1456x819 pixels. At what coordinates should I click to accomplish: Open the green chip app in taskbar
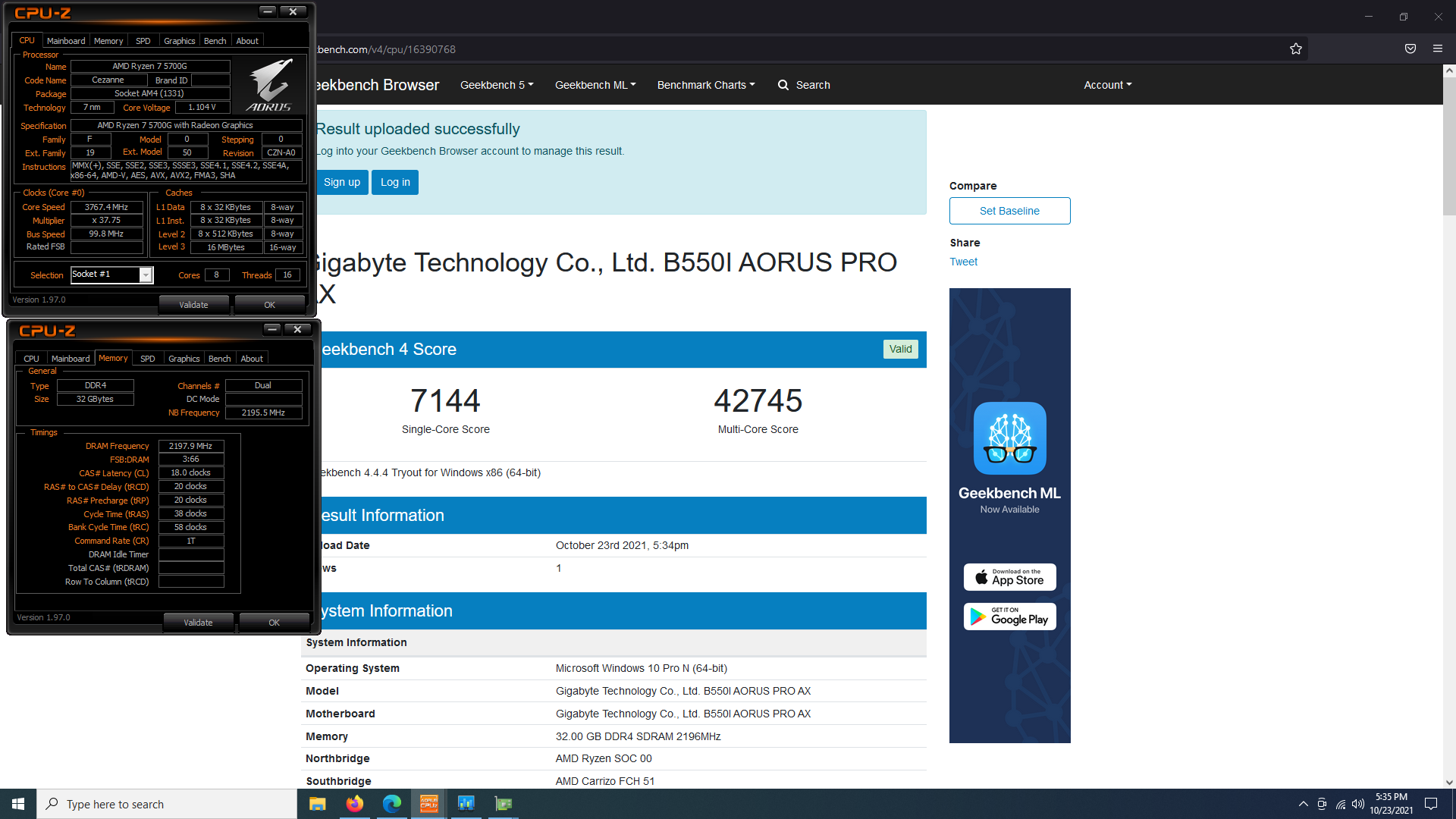click(504, 804)
